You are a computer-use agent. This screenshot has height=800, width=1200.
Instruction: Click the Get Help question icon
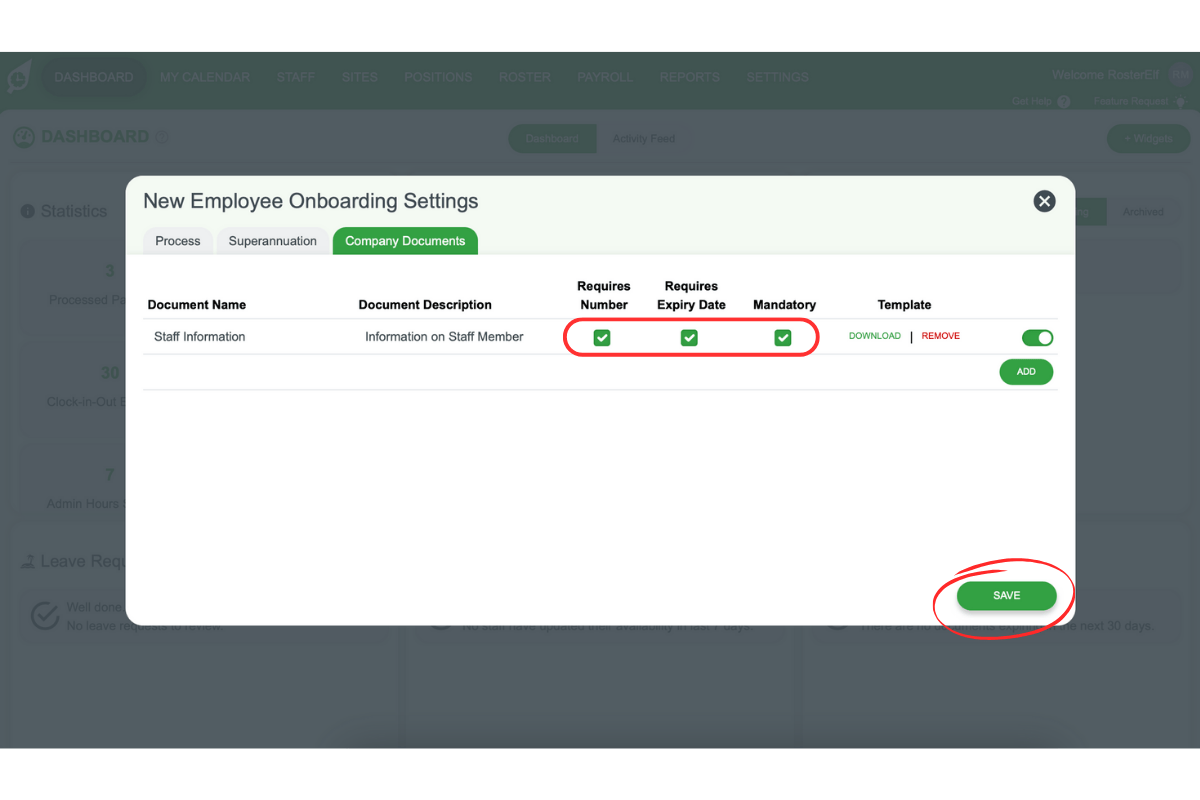coord(1063,102)
